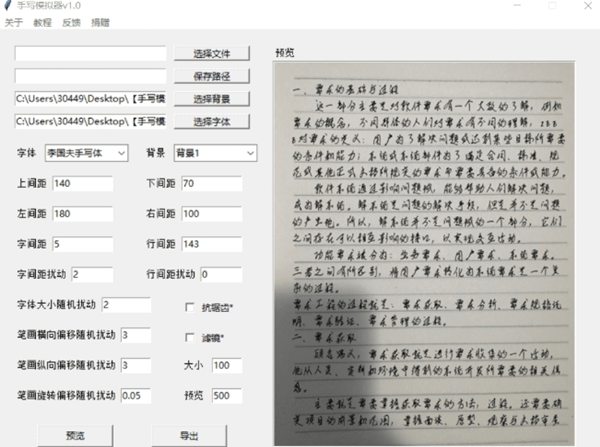Click the 行间距 input field with 143
This screenshot has height=447, width=600.
[212, 244]
